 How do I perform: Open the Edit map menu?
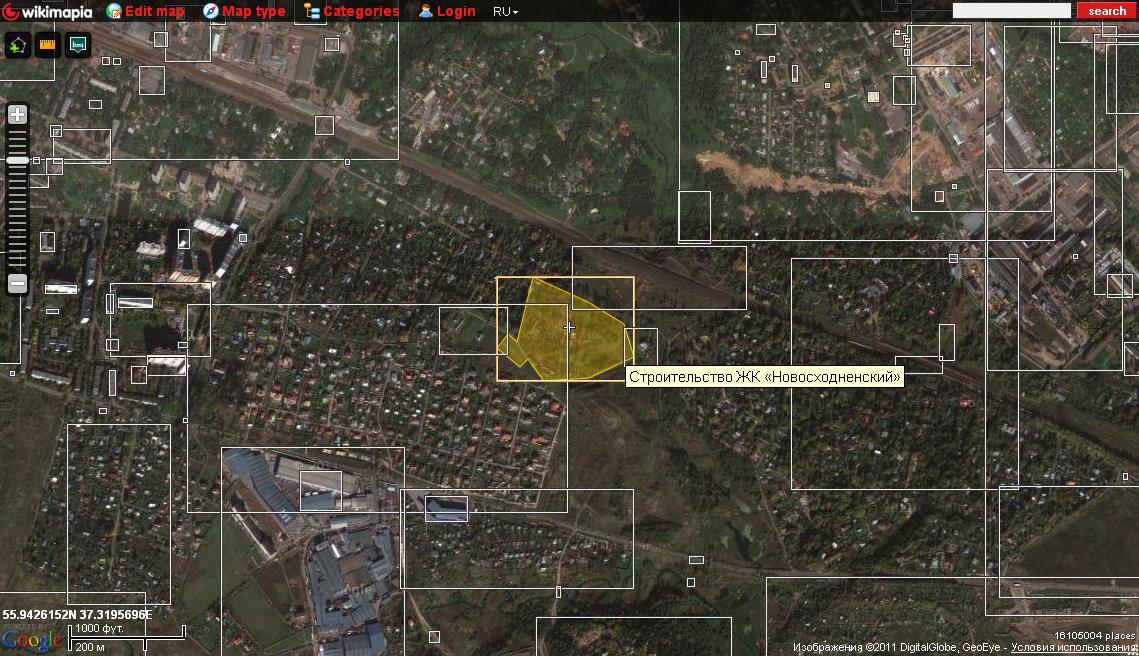point(154,12)
